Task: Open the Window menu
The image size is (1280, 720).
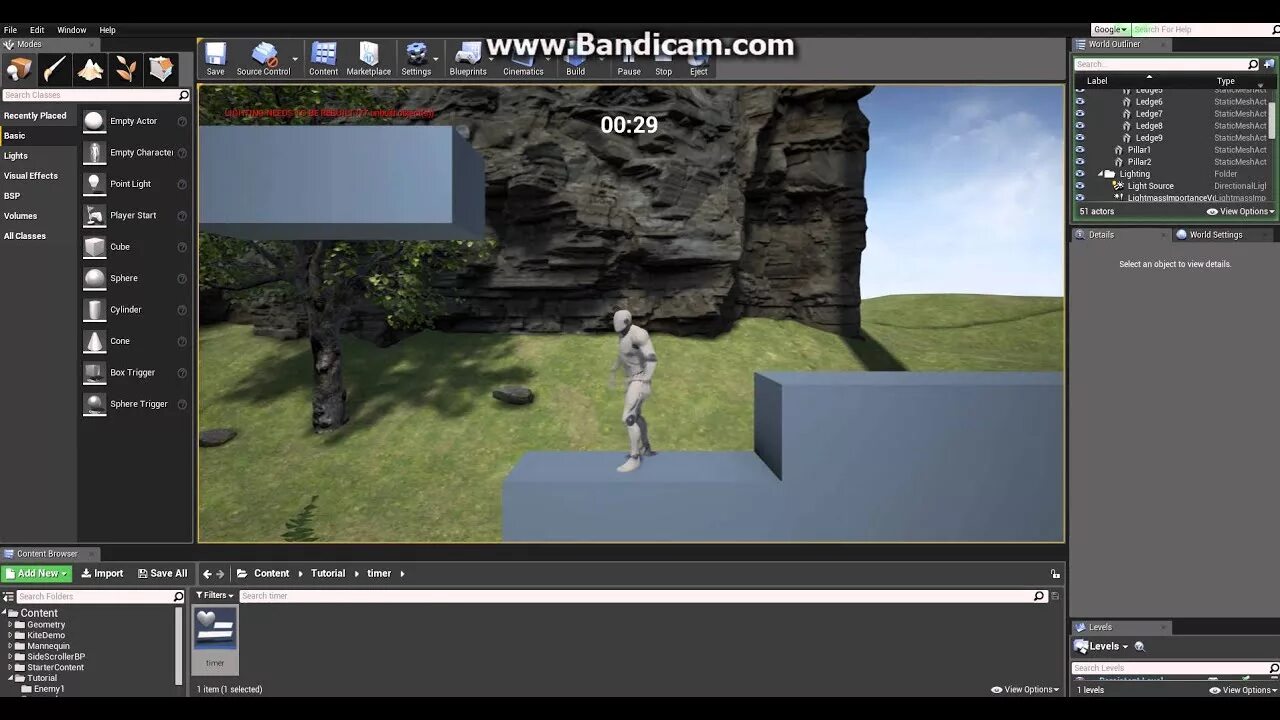Action: (x=72, y=30)
